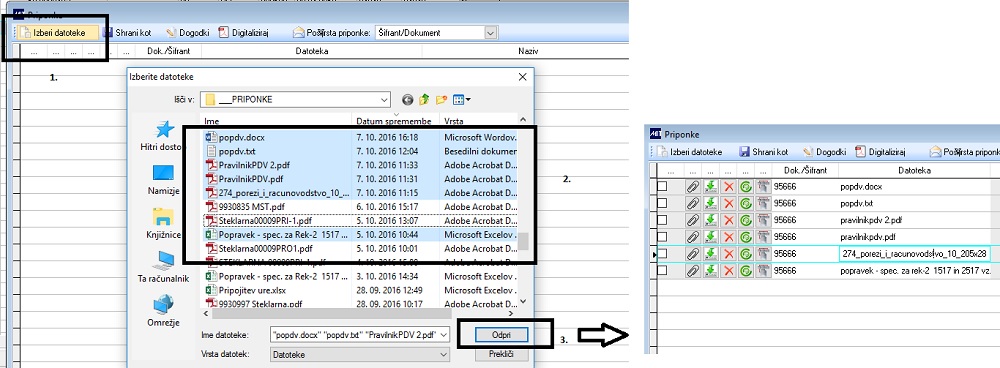Tick the checkbox for pravilnikpdv 2.pdf row

[x=663, y=220]
